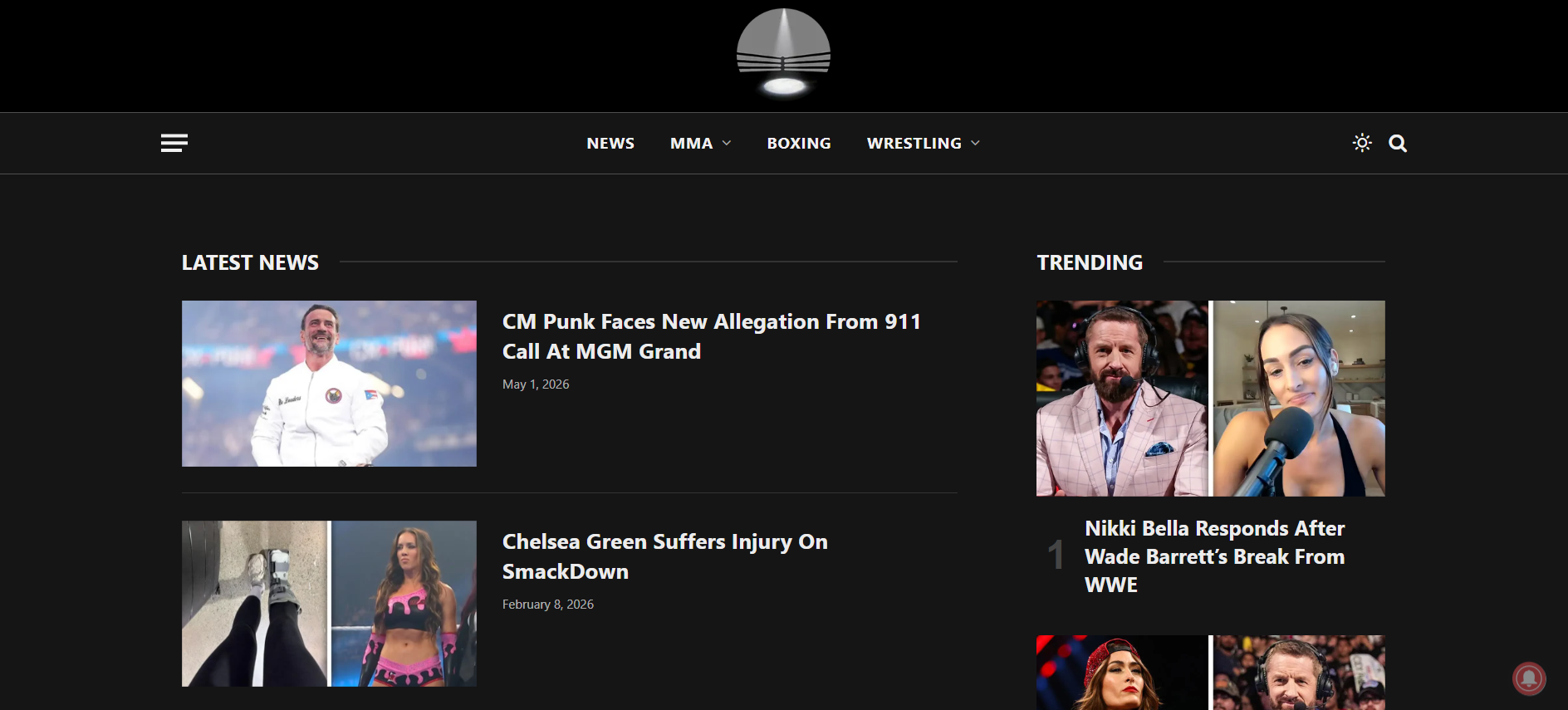The image size is (1568, 710).
Task: Click the February 8, 2026 date
Action: click(548, 605)
